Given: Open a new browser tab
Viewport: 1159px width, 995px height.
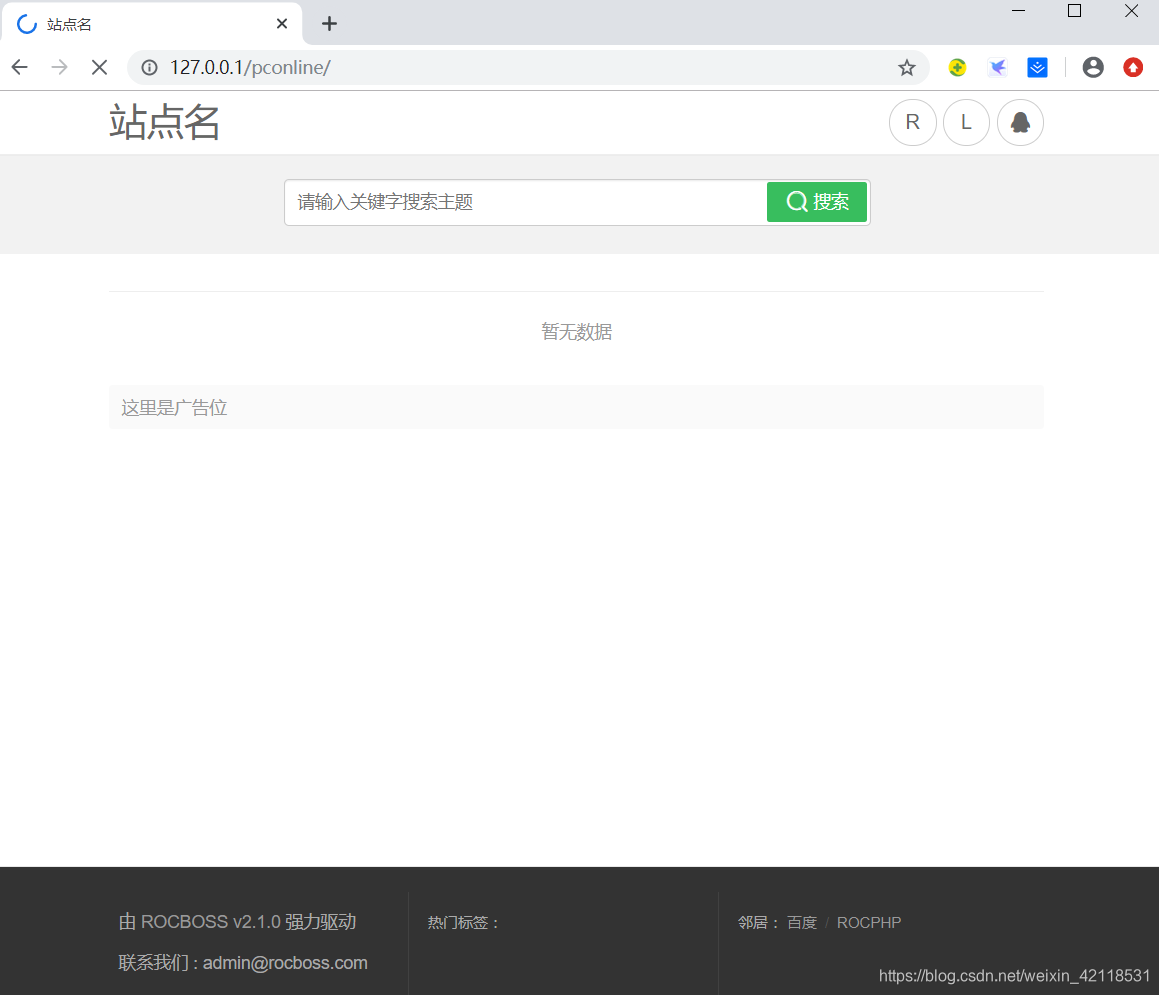Looking at the screenshot, I should pos(329,23).
